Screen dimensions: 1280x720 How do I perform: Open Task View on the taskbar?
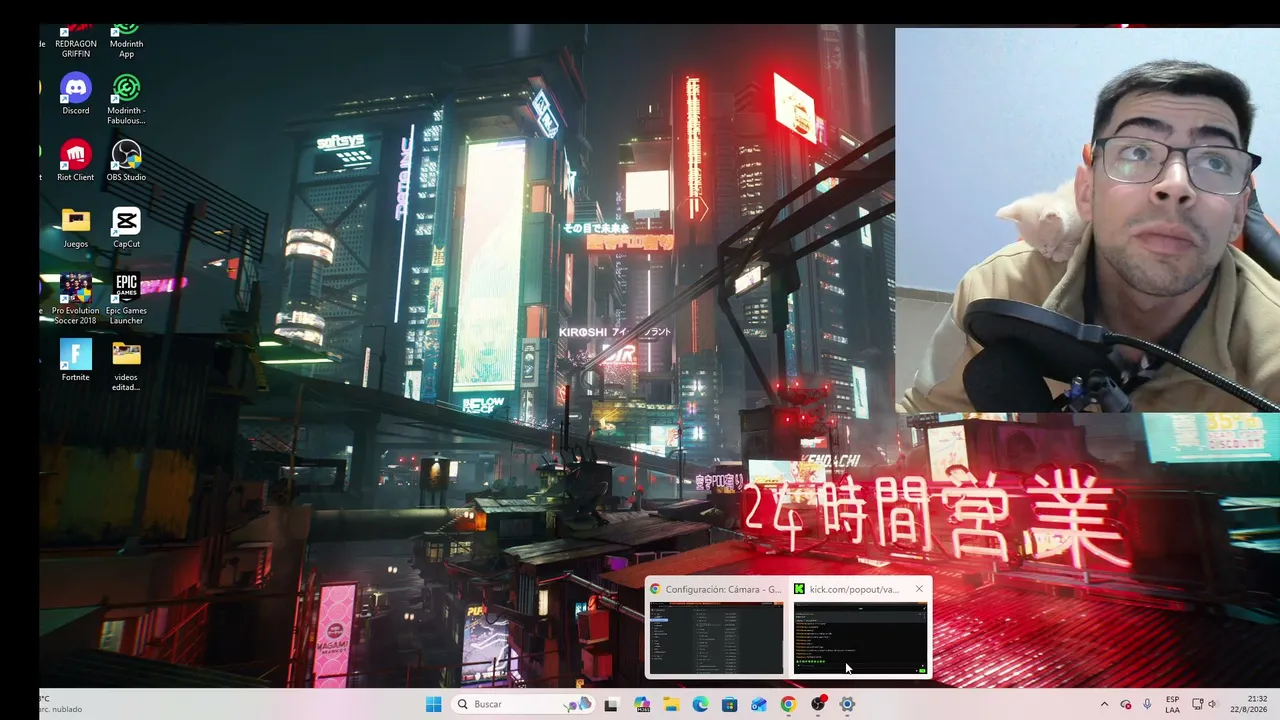(x=611, y=704)
